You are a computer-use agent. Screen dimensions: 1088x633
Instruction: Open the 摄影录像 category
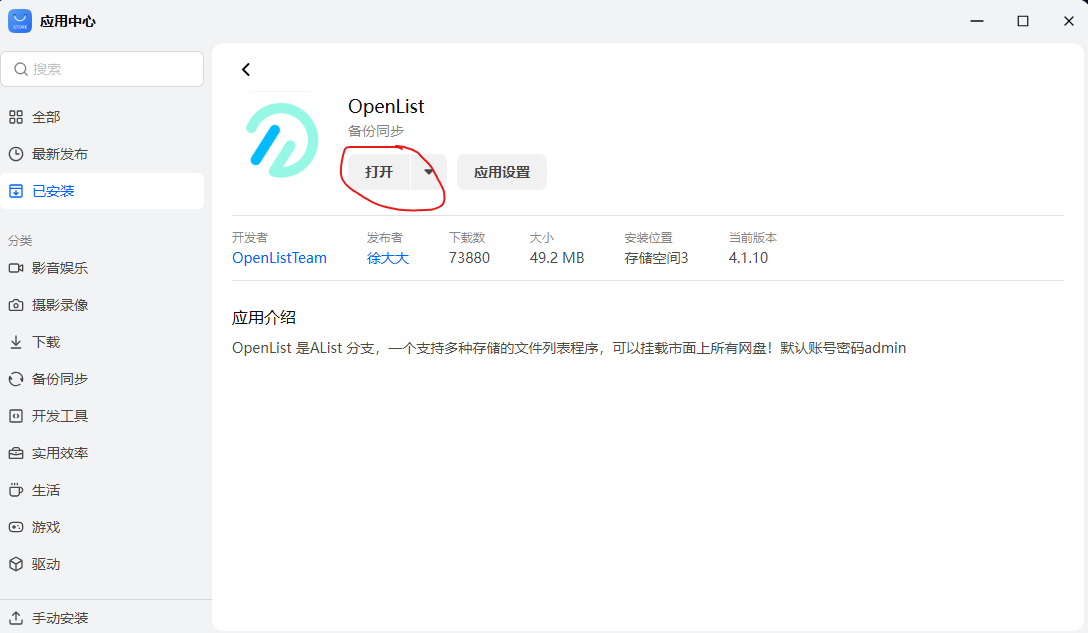coord(102,305)
